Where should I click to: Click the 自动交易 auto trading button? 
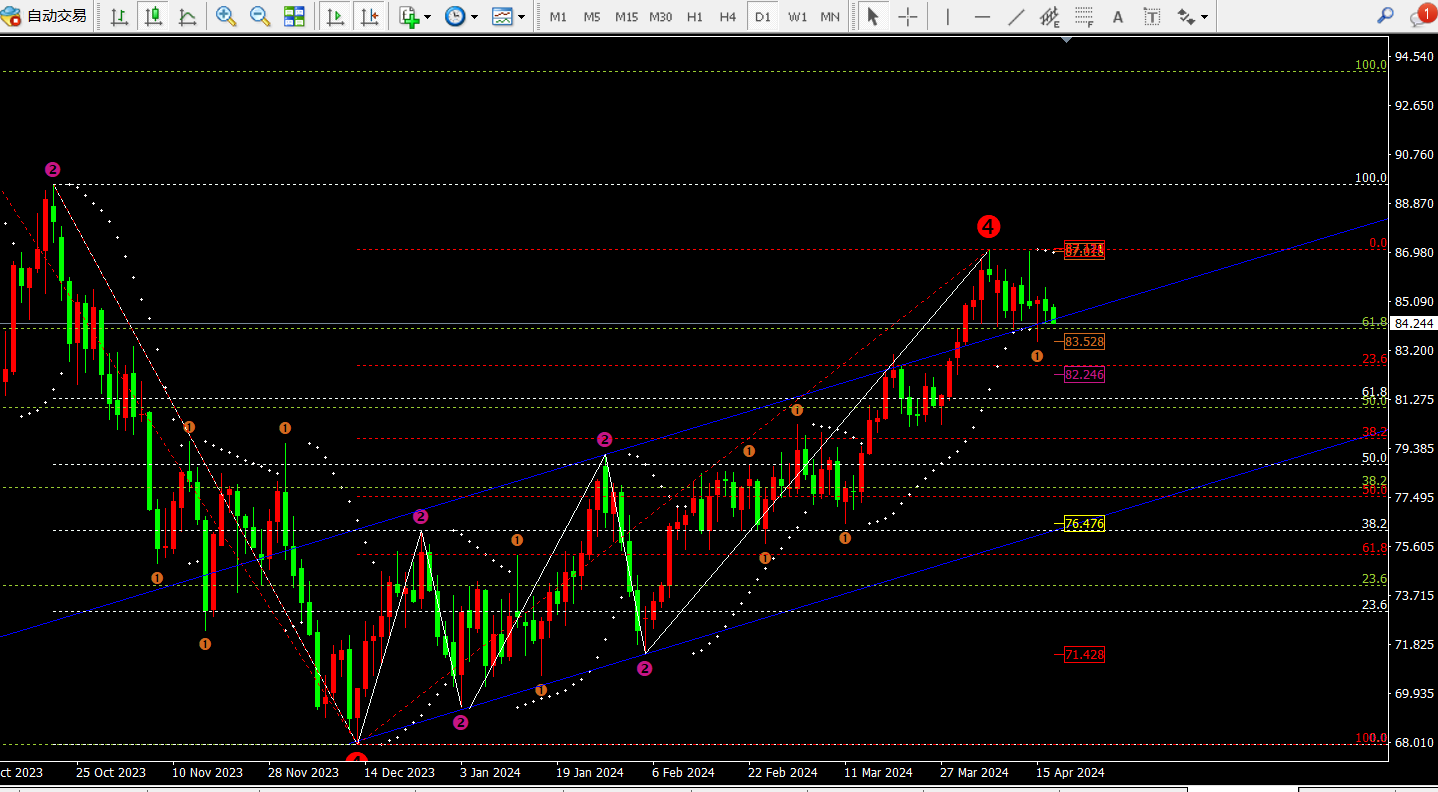[45, 16]
